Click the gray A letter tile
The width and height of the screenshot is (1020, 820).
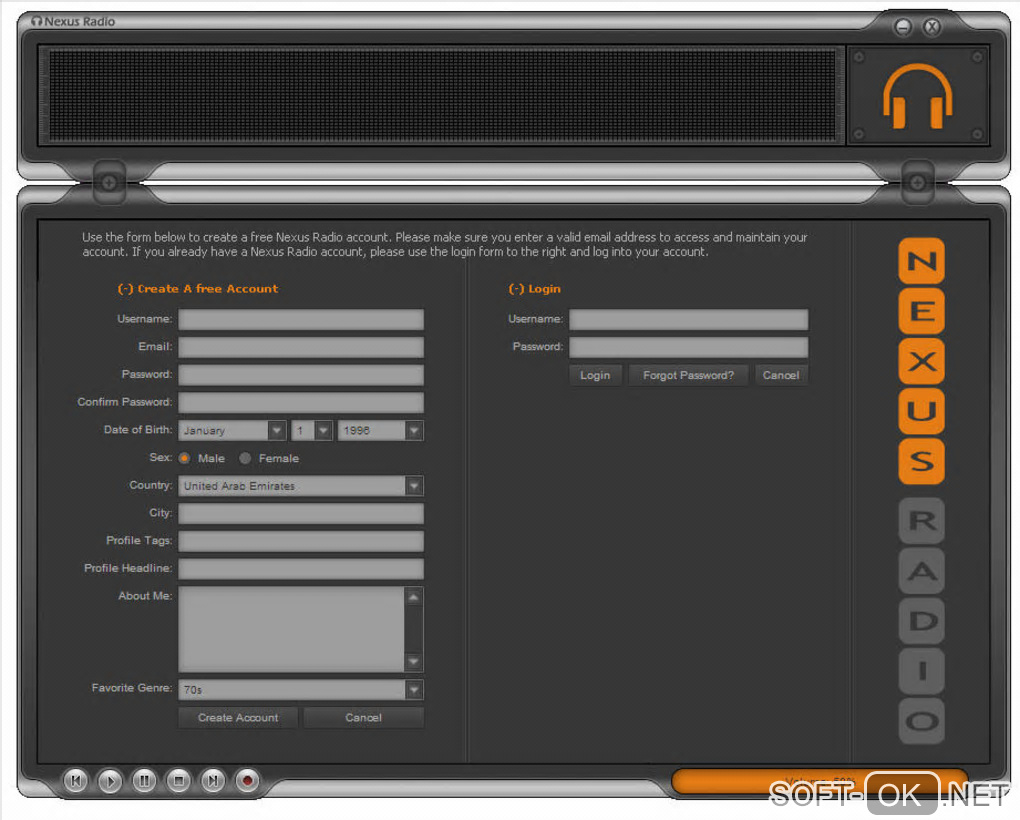point(922,570)
